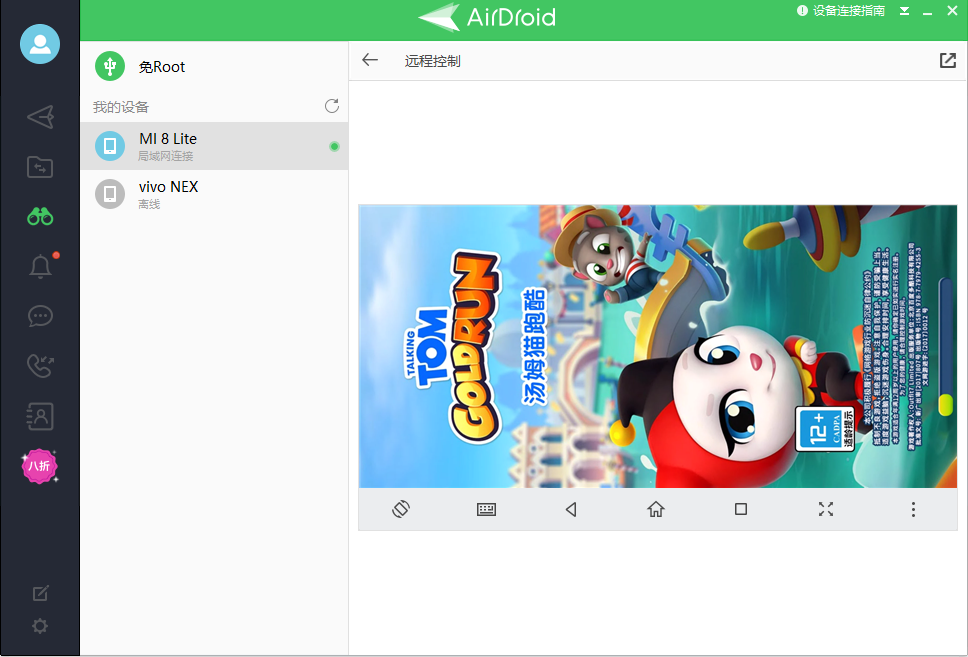
Task: Open the 设备连接指南 link
Action: point(841,10)
